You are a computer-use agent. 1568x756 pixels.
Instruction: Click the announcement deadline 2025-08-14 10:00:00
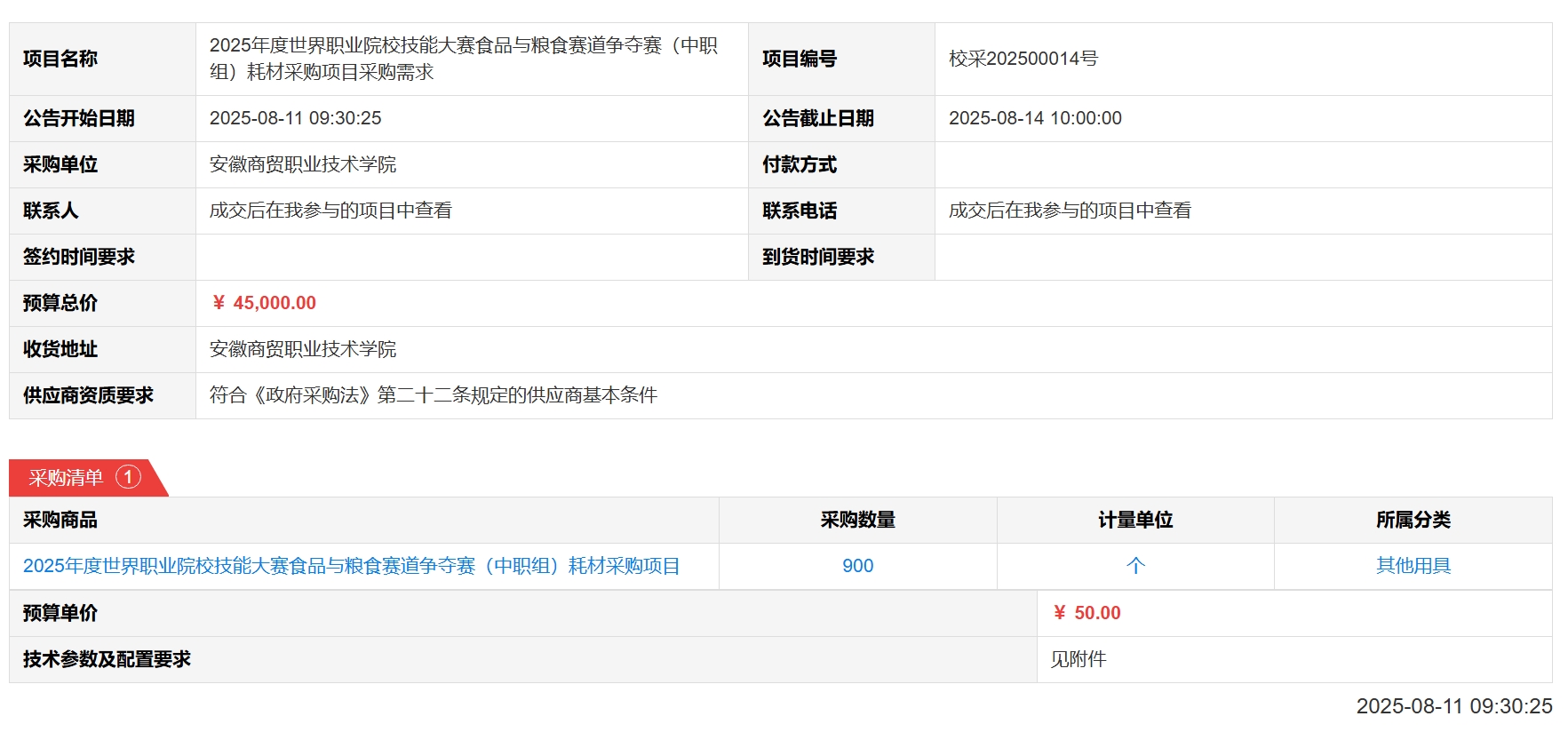tap(1035, 118)
